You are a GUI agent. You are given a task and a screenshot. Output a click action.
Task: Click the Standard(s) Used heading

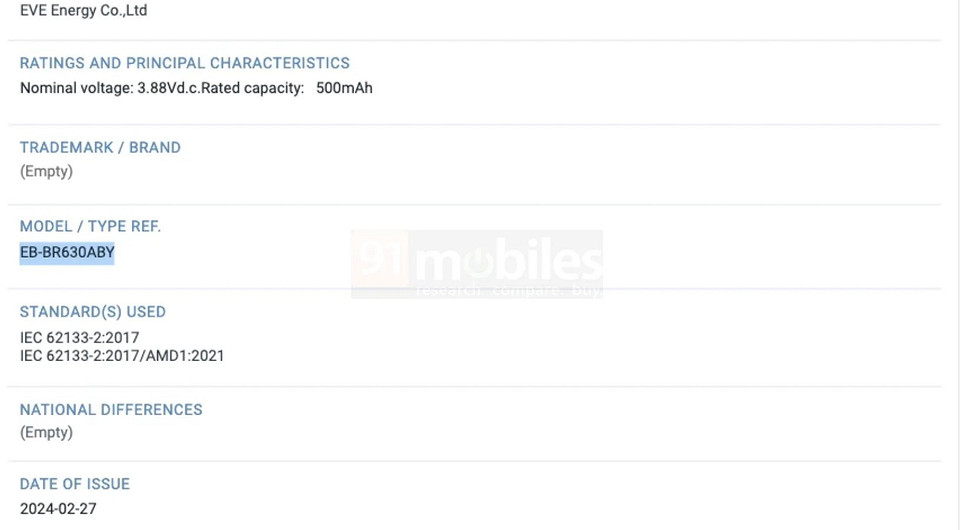(x=93, y=312)
